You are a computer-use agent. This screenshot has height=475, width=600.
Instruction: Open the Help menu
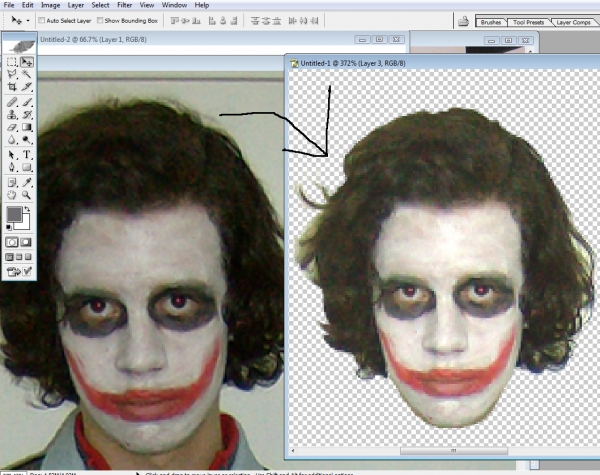click(x=202, y=5)
